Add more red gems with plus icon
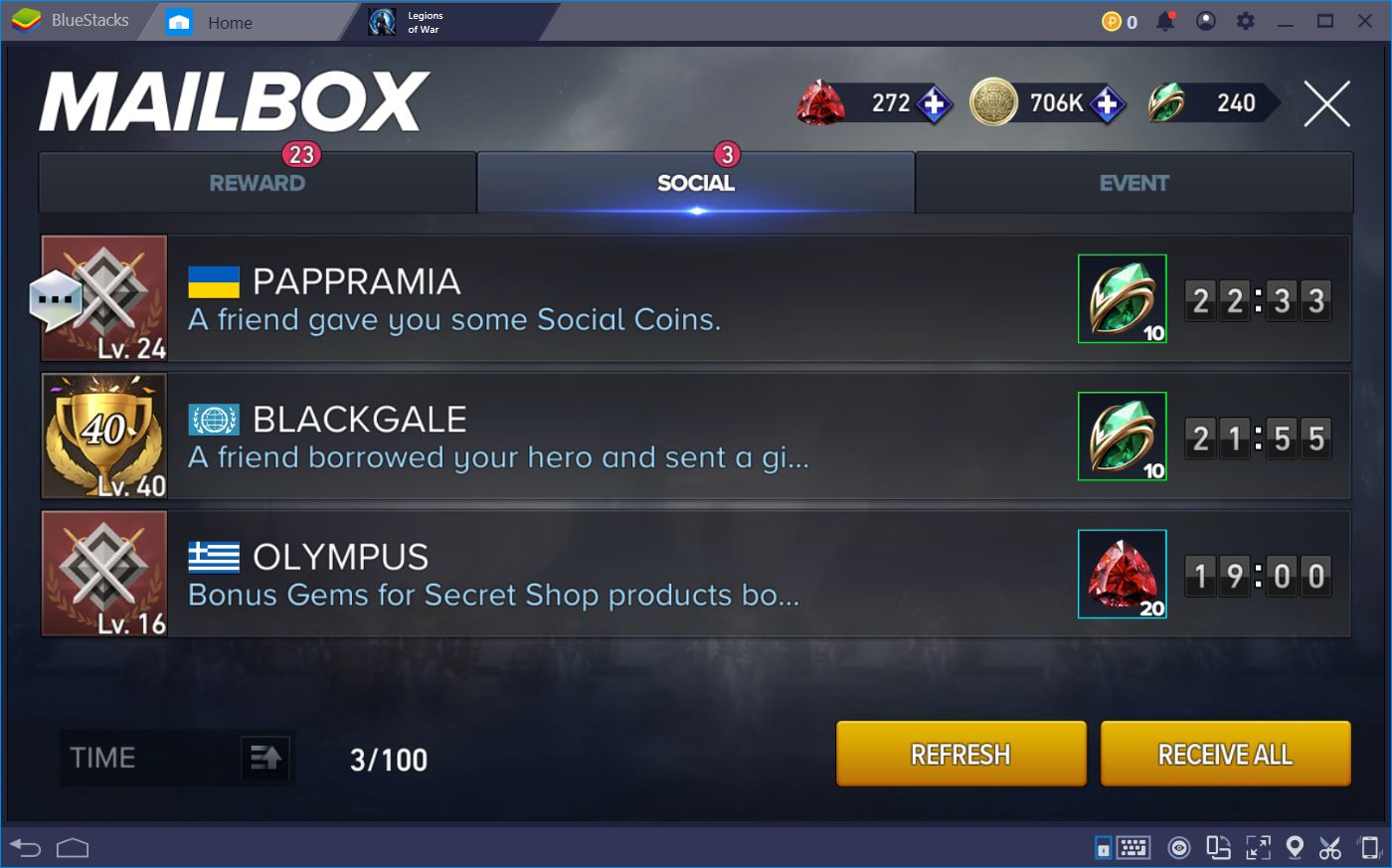 [934, 103]
